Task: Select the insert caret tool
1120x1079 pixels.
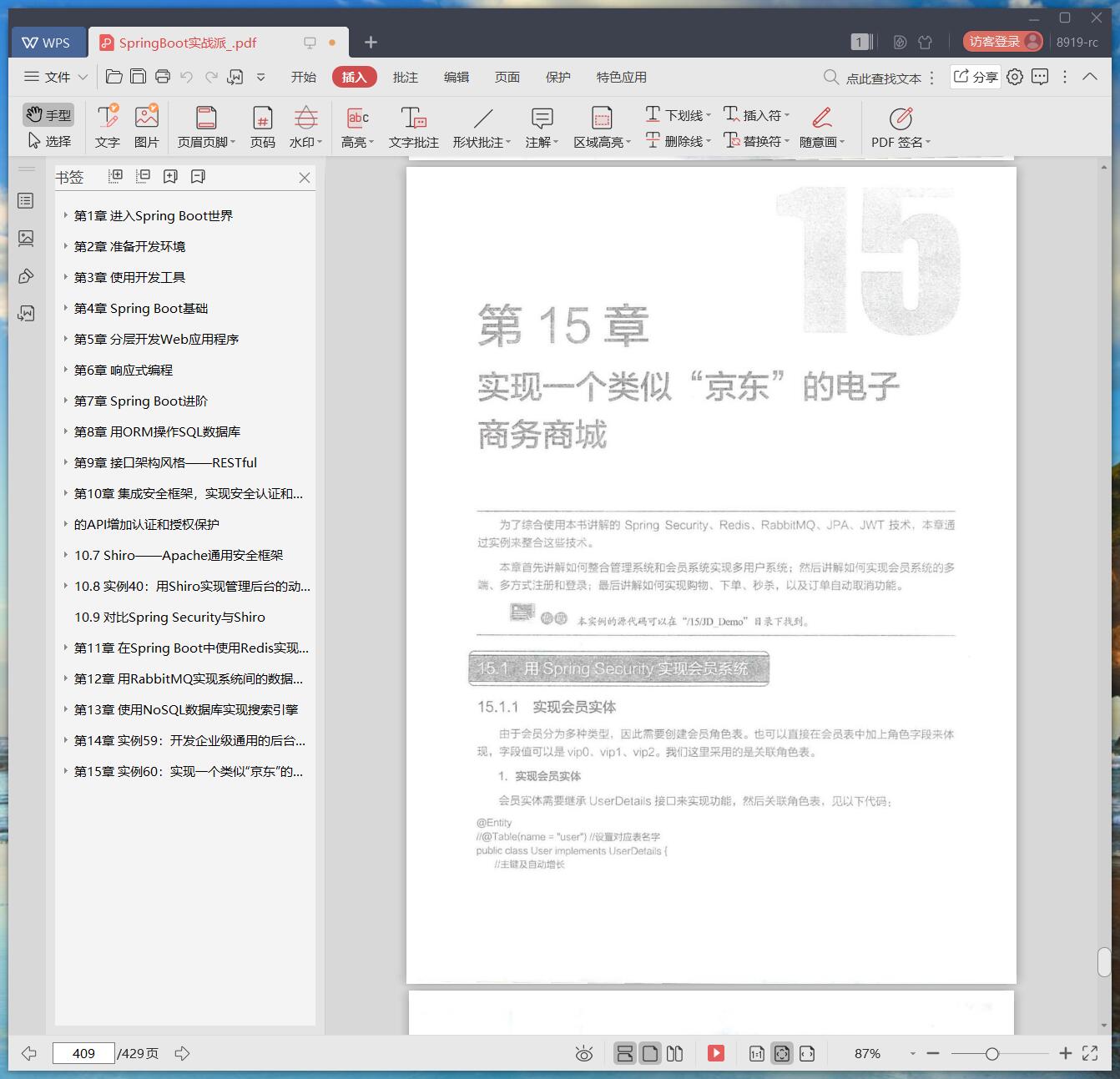Action: [x=756, y=115]
